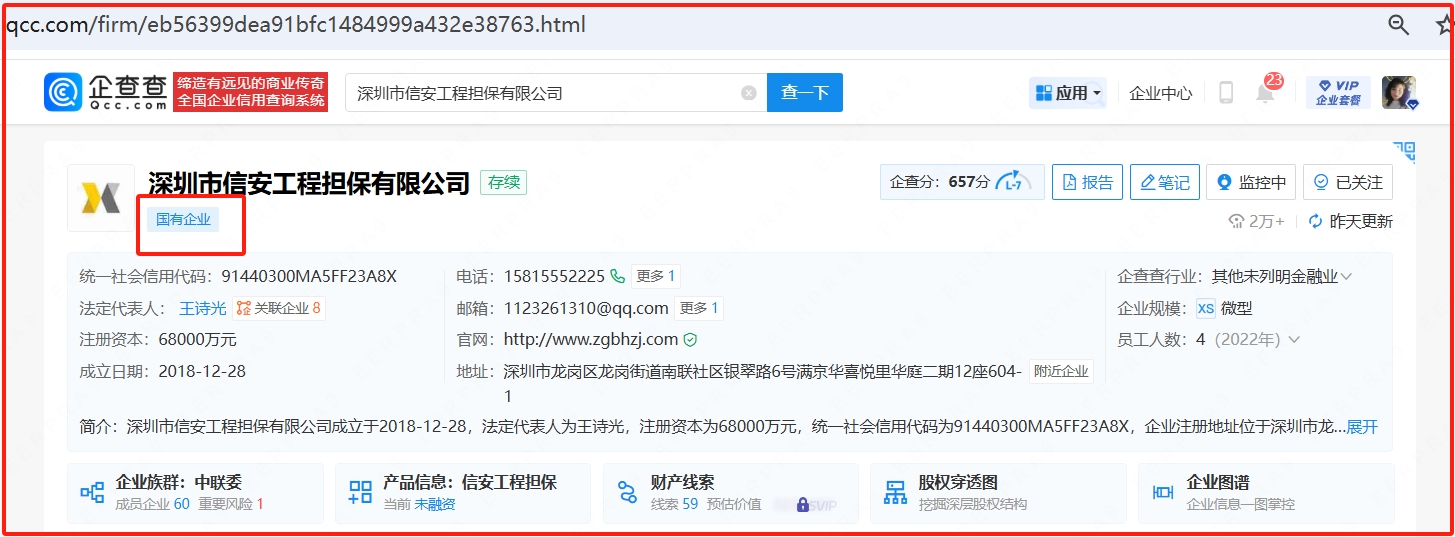Click the 国有企业 tag
This screenshot has height=537, width=1455.
tap(183, 219)
